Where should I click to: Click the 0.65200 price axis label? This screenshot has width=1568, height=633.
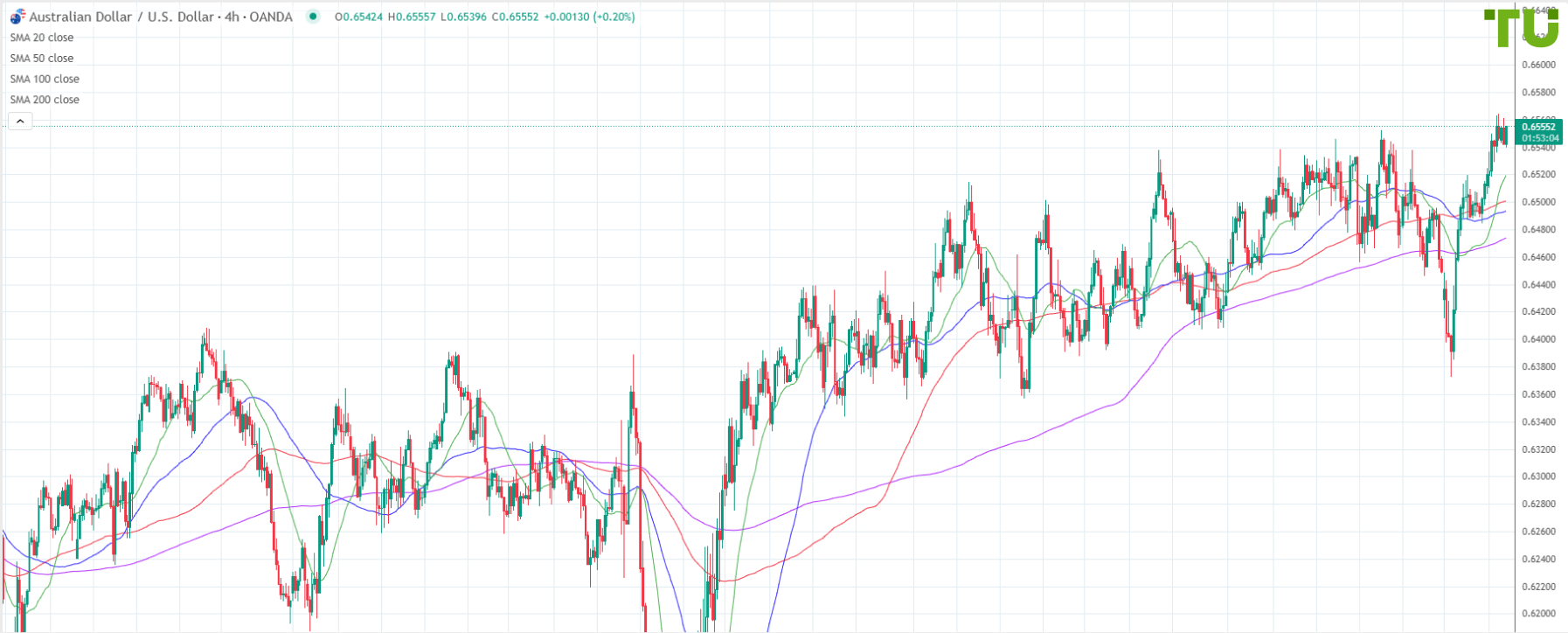(x=1539, y=175)
